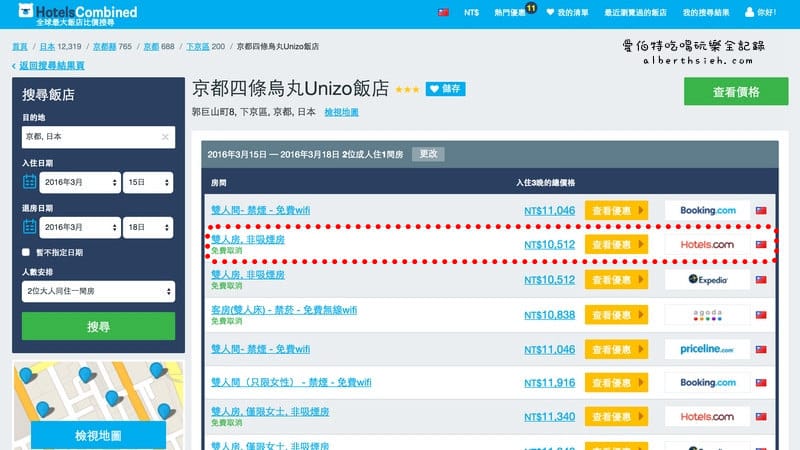
Task: Click Booking.com logo in NT$11,916 row
Action: pyautogui.click(x=707, y=383)
